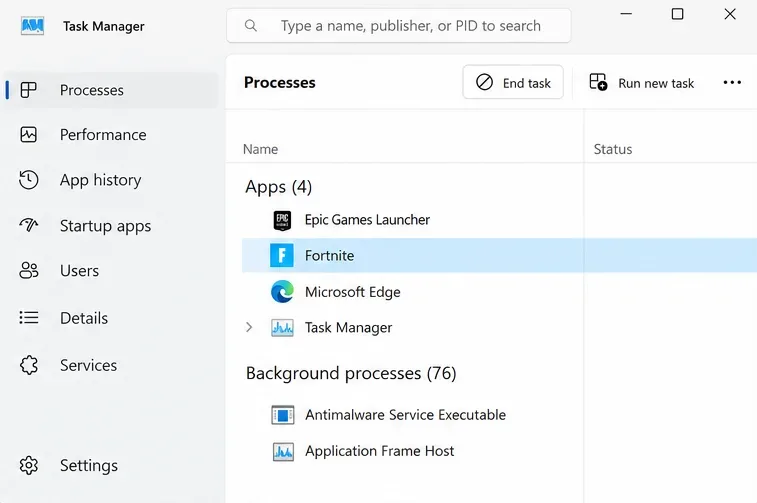757x503 pixels.
Task: Click the Details list icon
Action: 28,318
